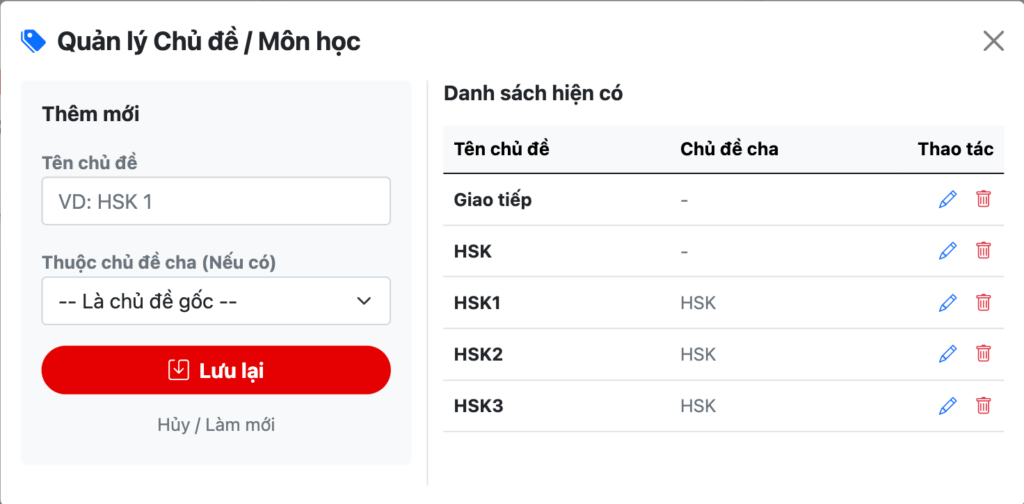
Task: Edit the HSK topic row
Action: [947, 251]
